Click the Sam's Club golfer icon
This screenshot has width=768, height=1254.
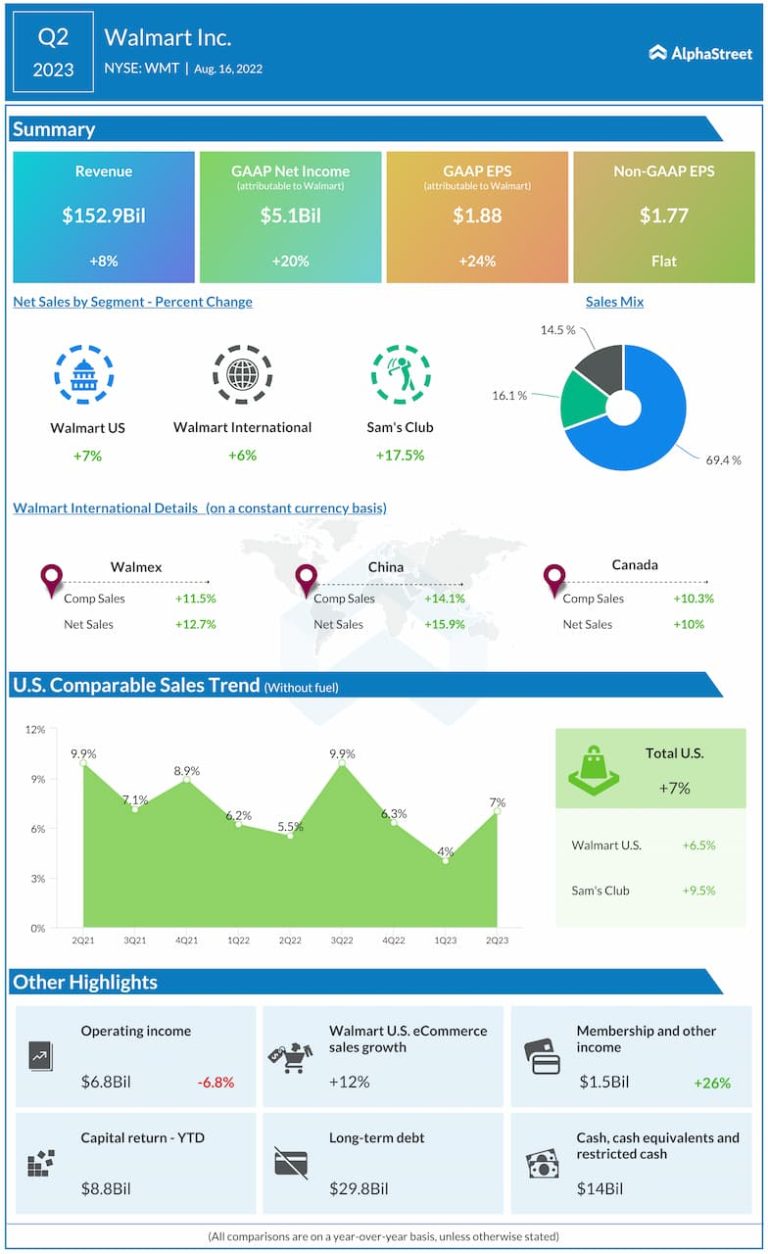400,375
